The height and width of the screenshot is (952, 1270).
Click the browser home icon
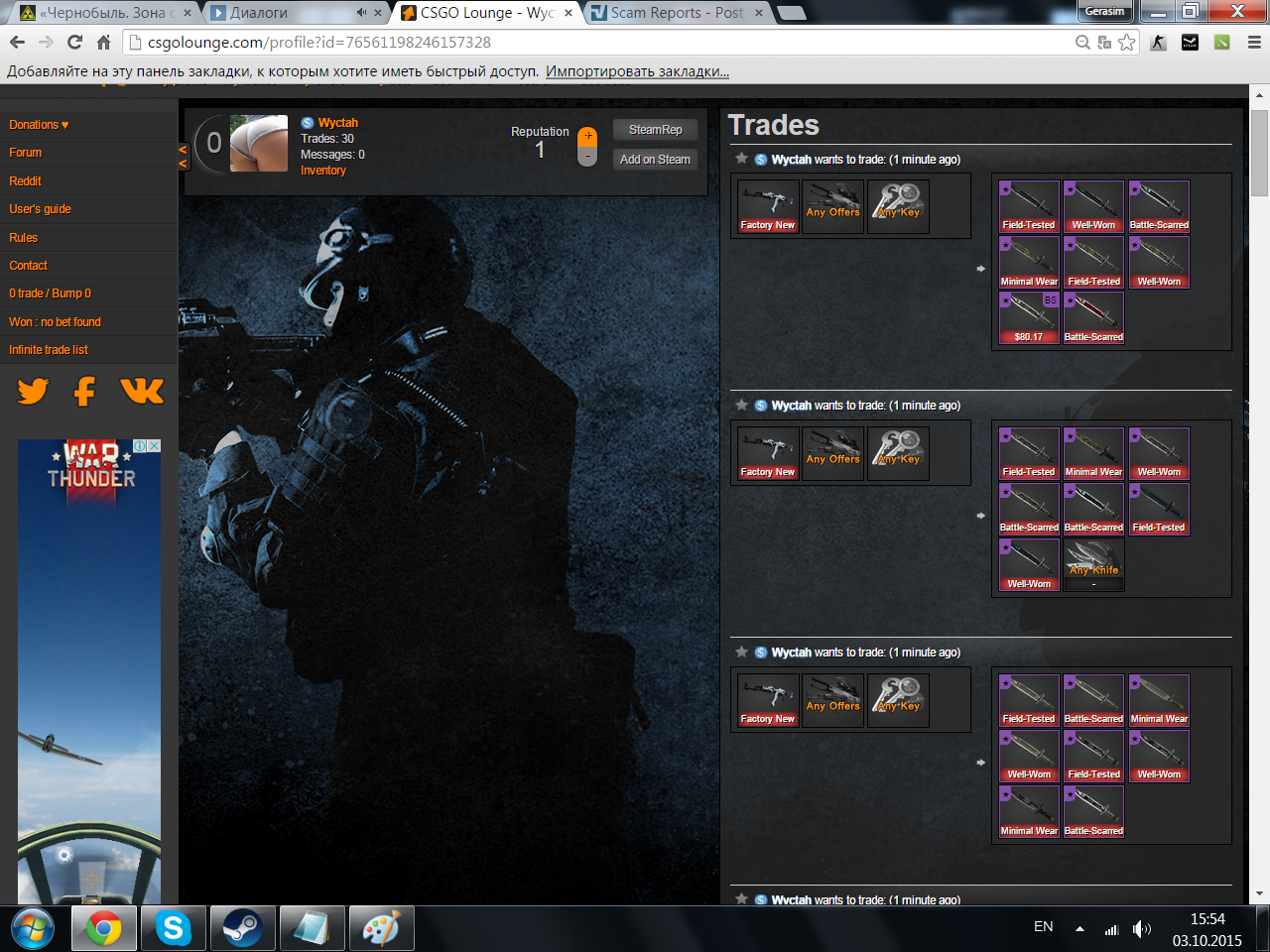coord(103,43)
